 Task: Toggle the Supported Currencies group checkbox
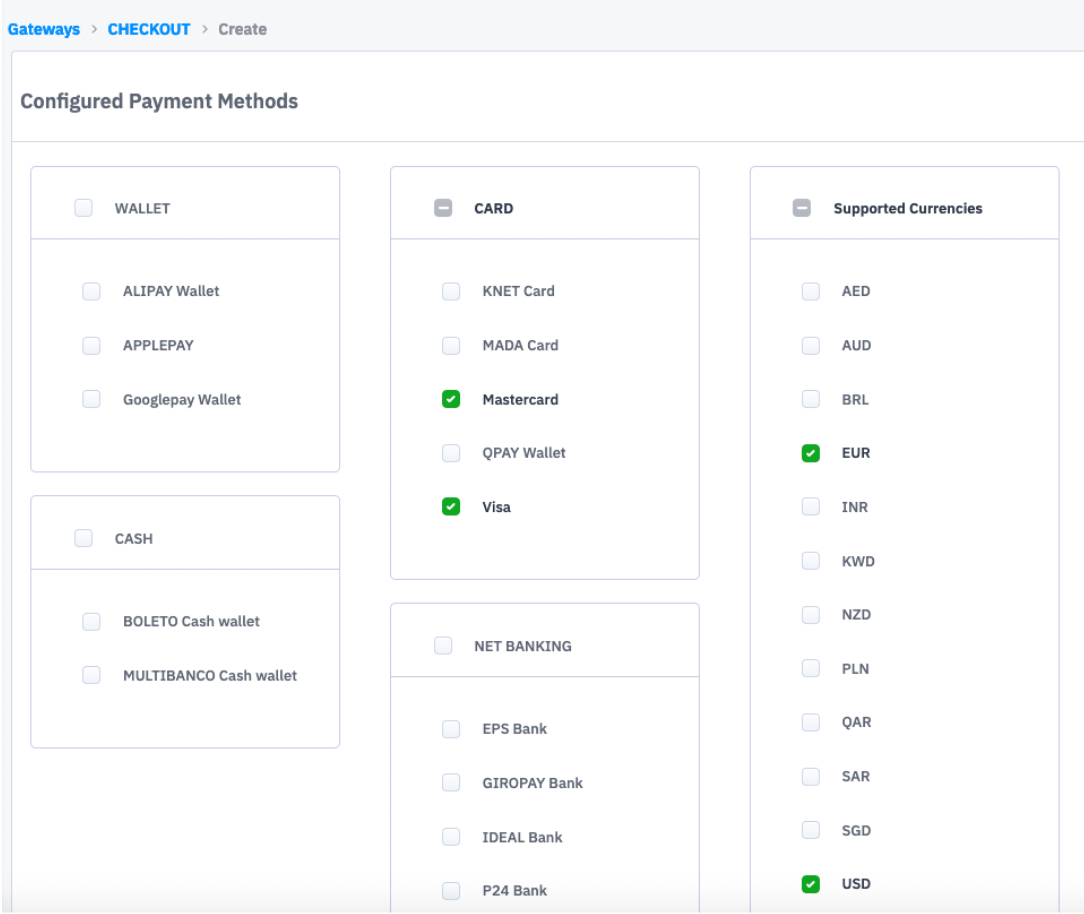802,208
